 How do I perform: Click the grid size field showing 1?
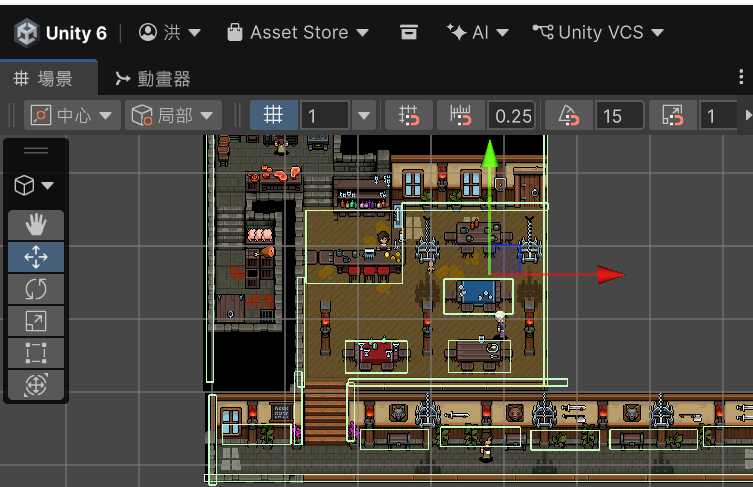click(324, 116)
